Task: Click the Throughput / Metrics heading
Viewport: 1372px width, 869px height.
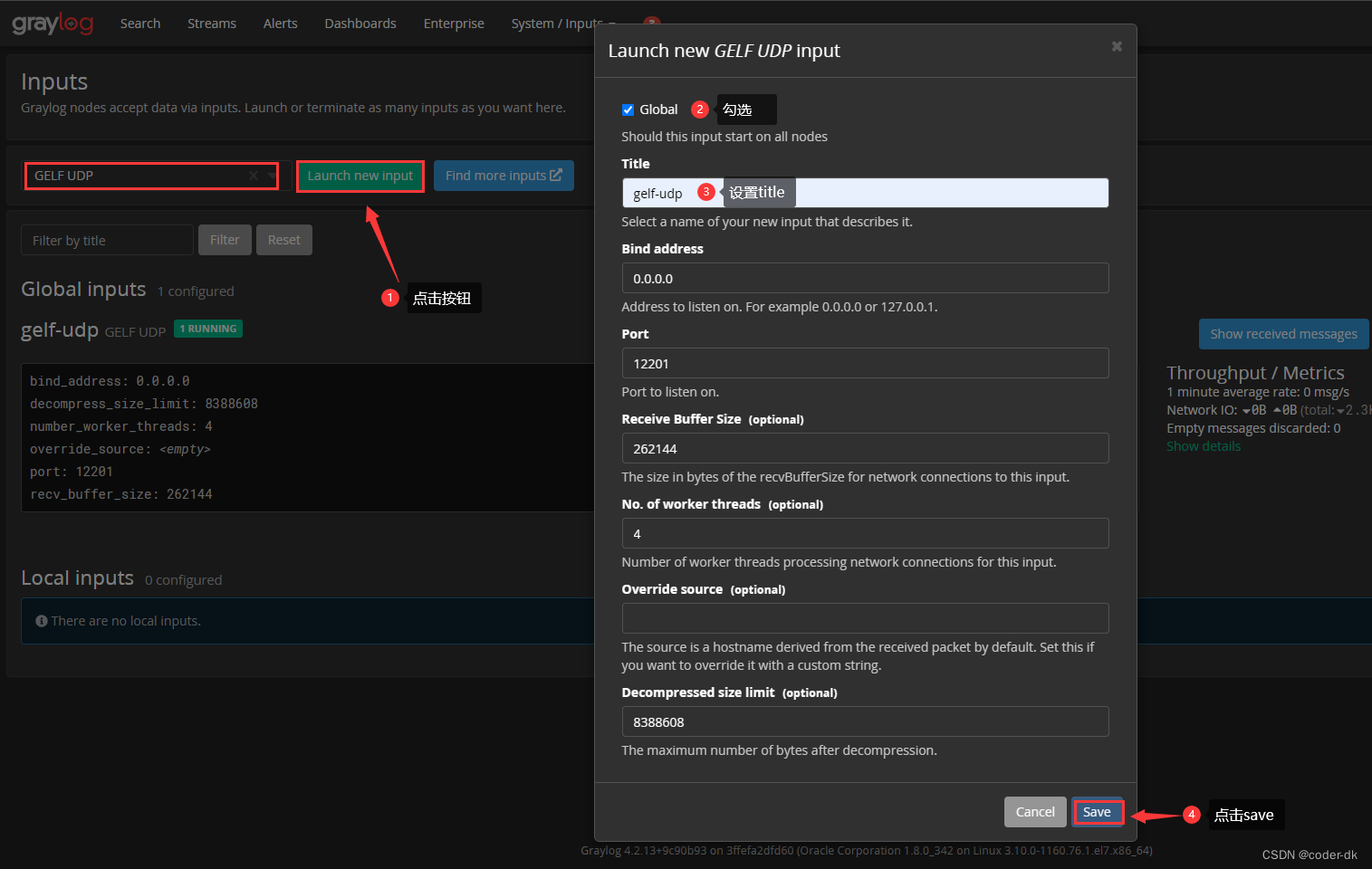Action: (x=1255, y=373)
